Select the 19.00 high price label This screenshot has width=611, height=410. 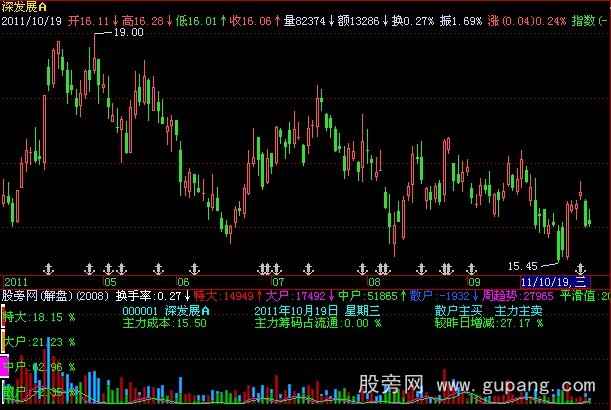coord(128,33)
